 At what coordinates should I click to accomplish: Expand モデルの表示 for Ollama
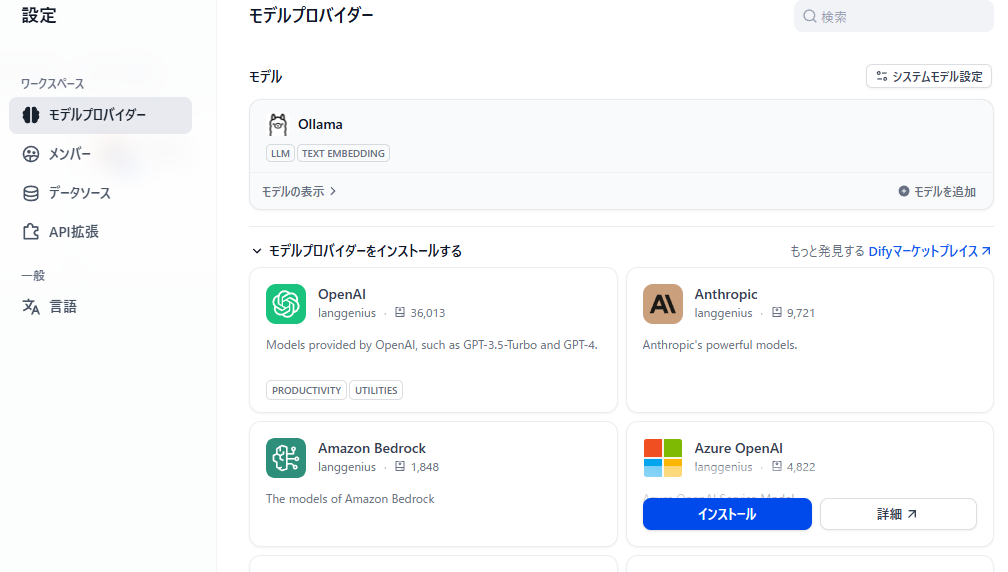[299, 192]
